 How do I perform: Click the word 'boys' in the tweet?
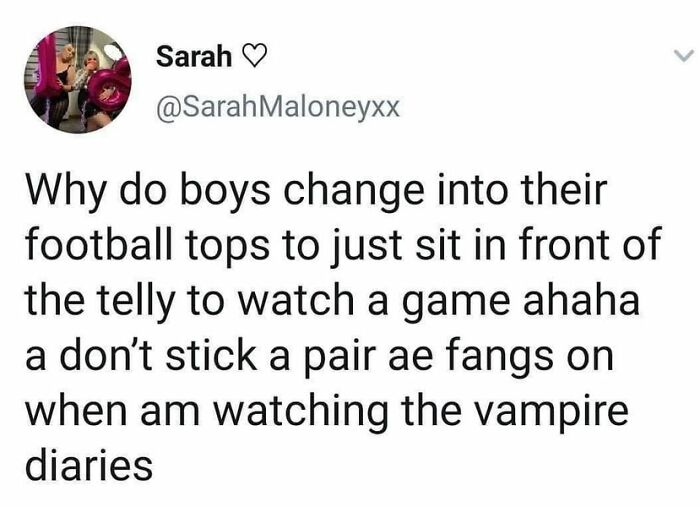[x=225, y=191]
